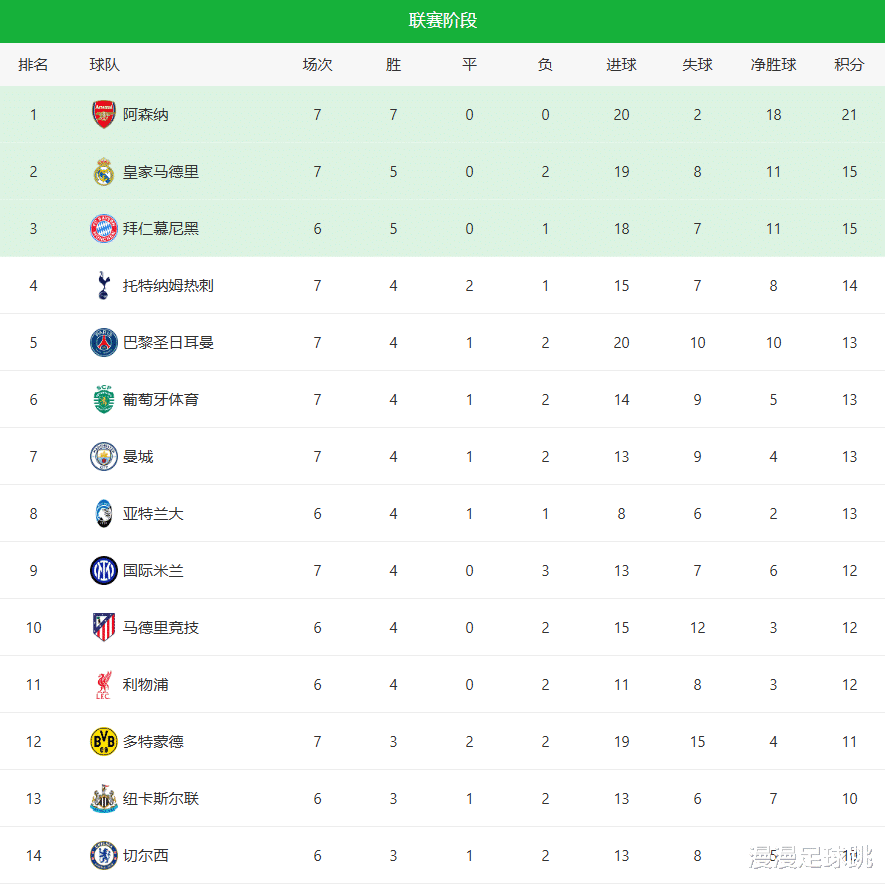
Task: Click the Atlético Madrid crest icon
Action: 103,627
